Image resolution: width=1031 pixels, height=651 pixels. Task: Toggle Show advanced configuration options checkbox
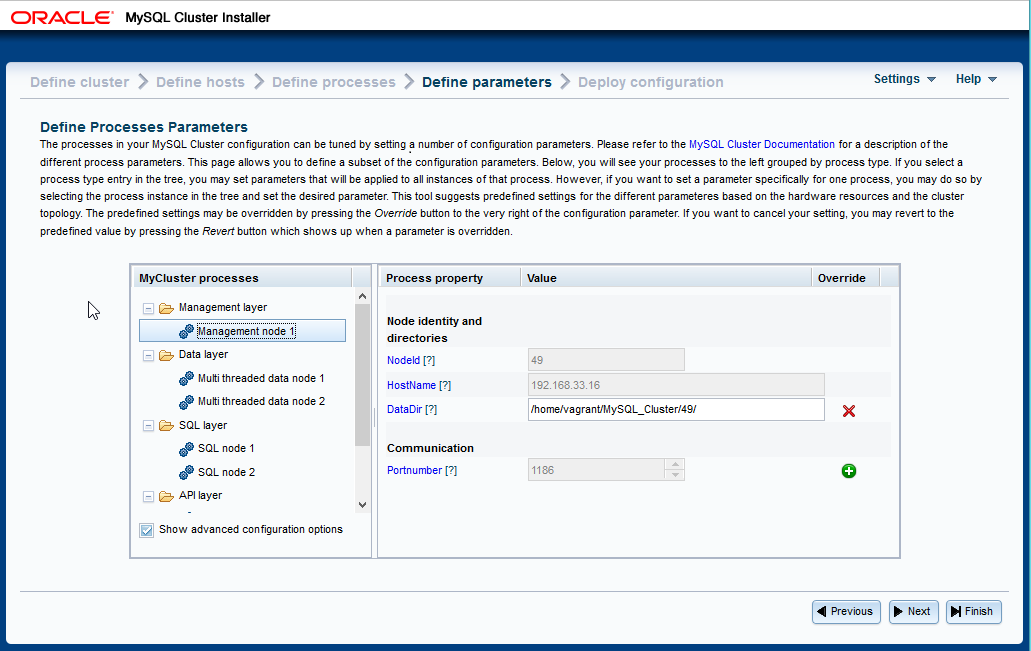tap(147, 530)
